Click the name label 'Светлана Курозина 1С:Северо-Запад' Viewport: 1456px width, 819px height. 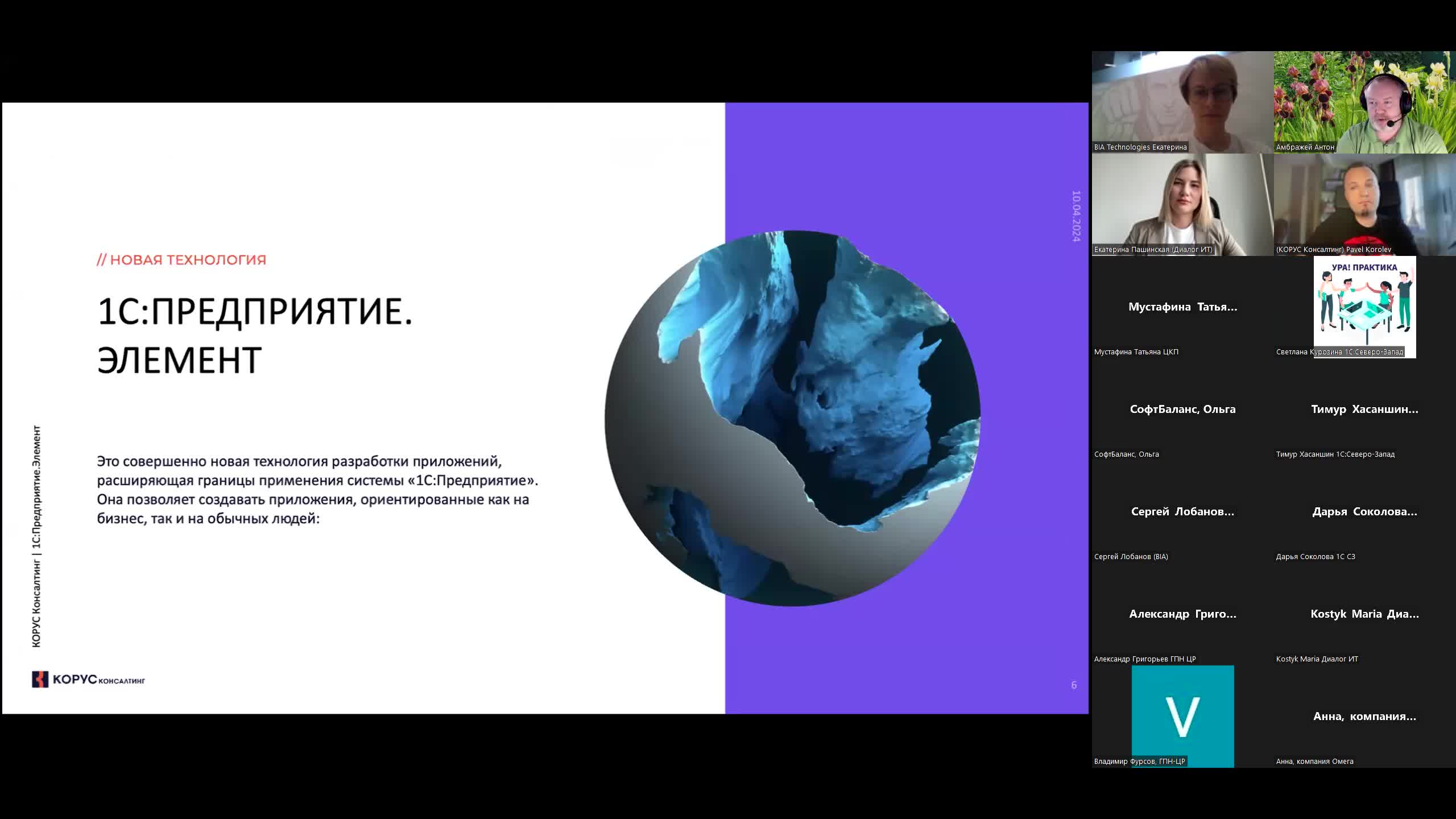point(1339,352)
